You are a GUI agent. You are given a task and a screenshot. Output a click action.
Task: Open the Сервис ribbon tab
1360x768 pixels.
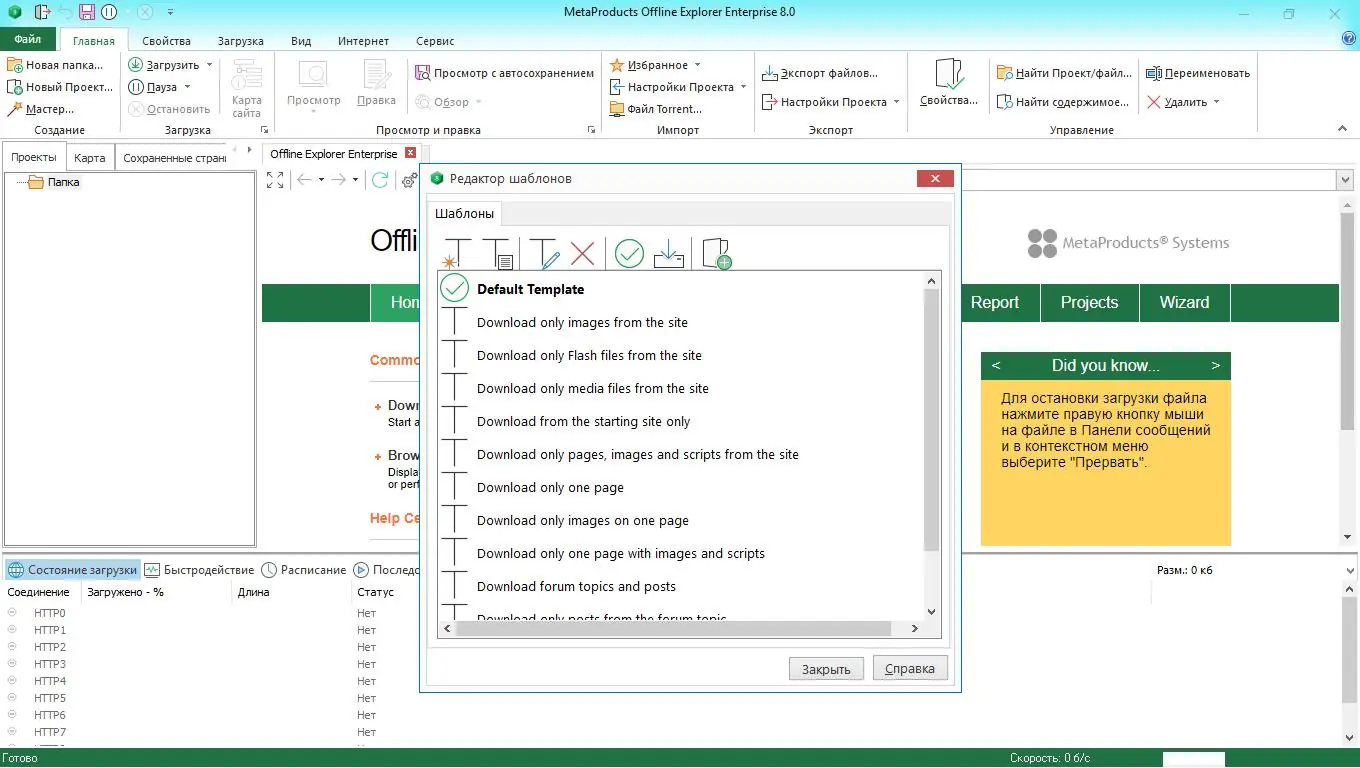[435, 41]
